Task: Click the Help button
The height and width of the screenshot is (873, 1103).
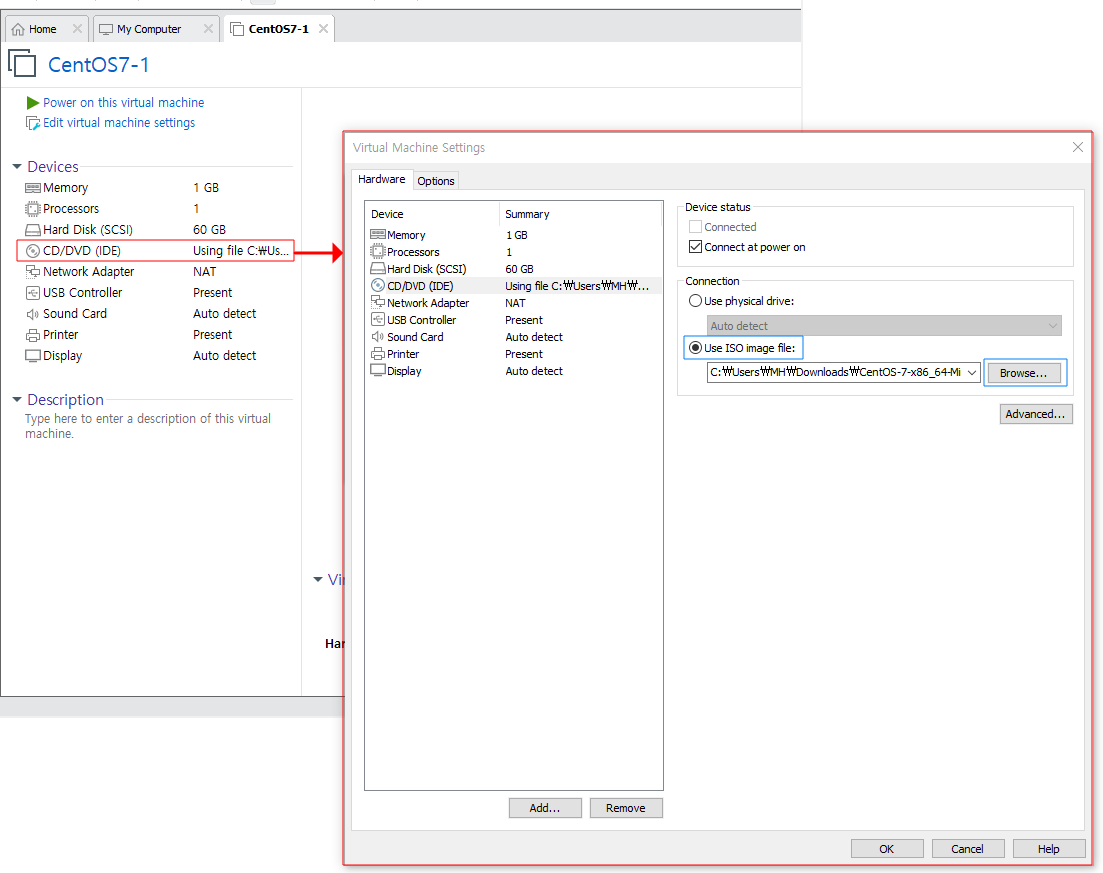Action: pyautogui.click(x=1048, y=848)
